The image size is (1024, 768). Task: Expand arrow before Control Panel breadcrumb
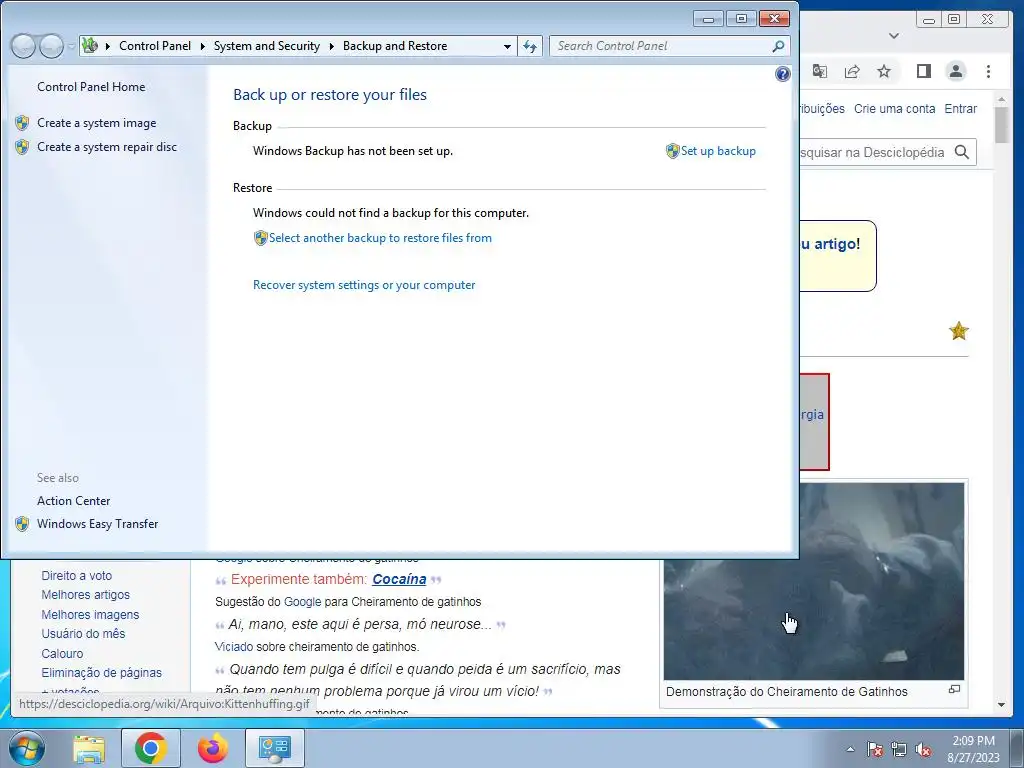point(108,46)
